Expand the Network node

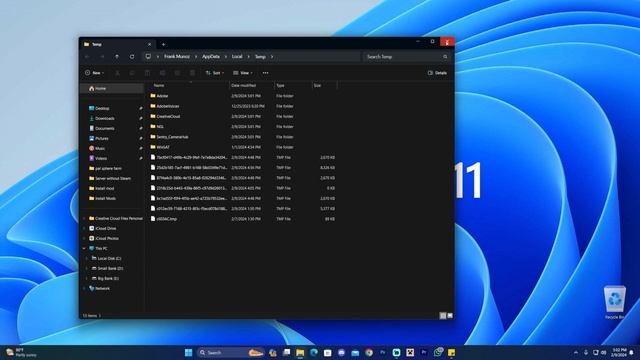pos(84,289)
